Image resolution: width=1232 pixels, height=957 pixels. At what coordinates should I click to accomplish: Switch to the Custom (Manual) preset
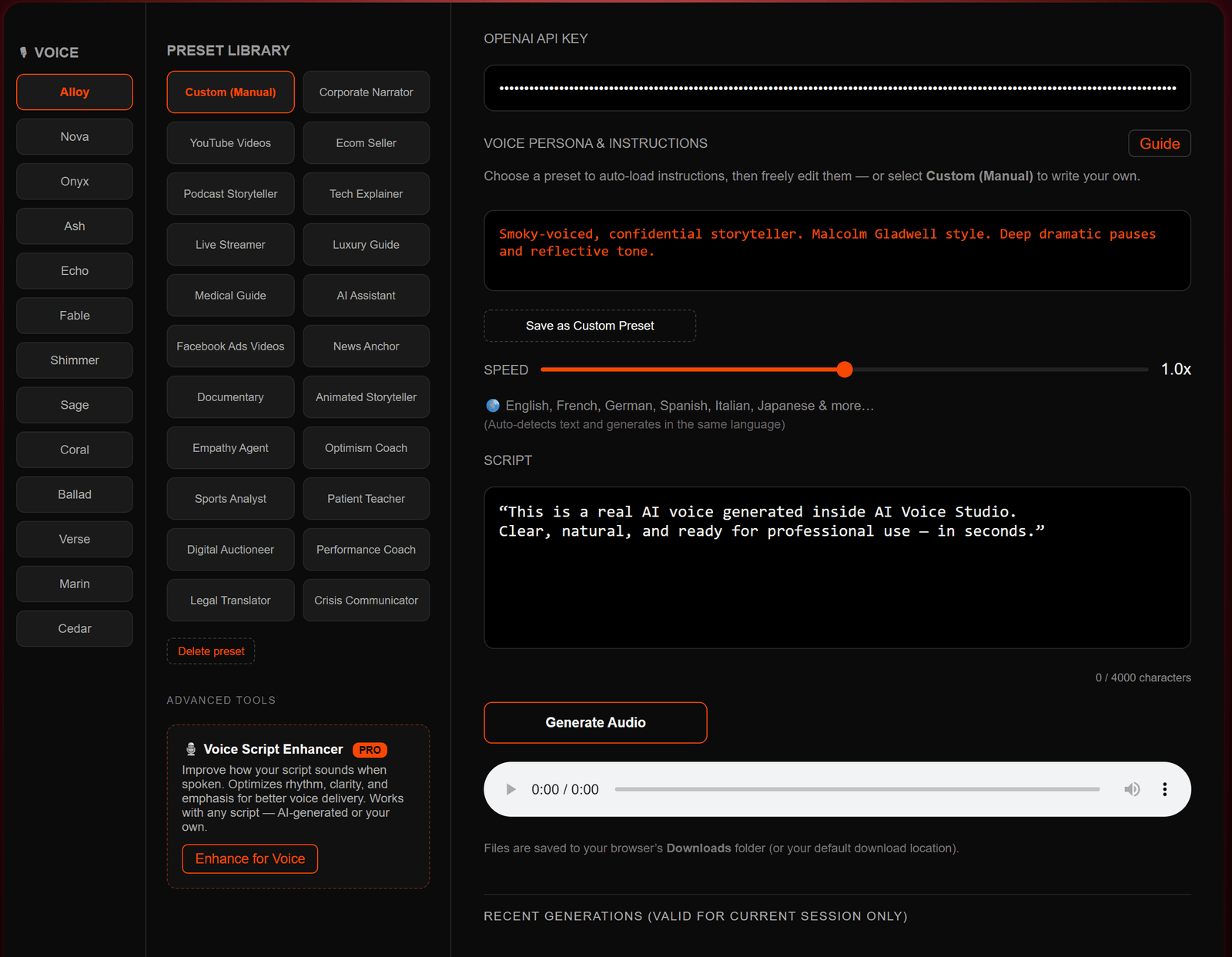[x=229, y=92]
